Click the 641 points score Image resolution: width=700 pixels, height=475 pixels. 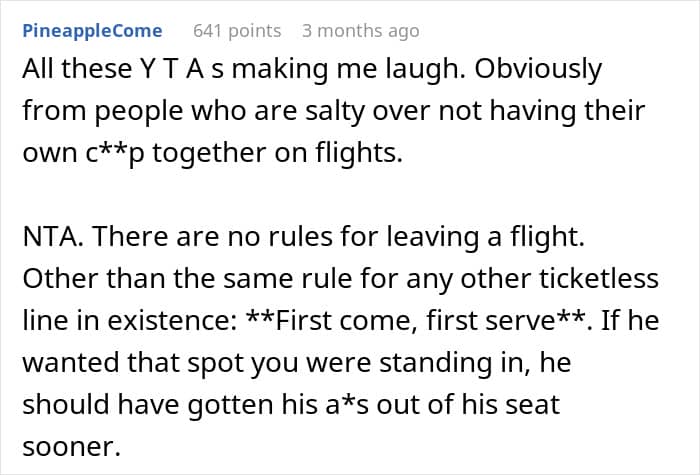[237, 31]
